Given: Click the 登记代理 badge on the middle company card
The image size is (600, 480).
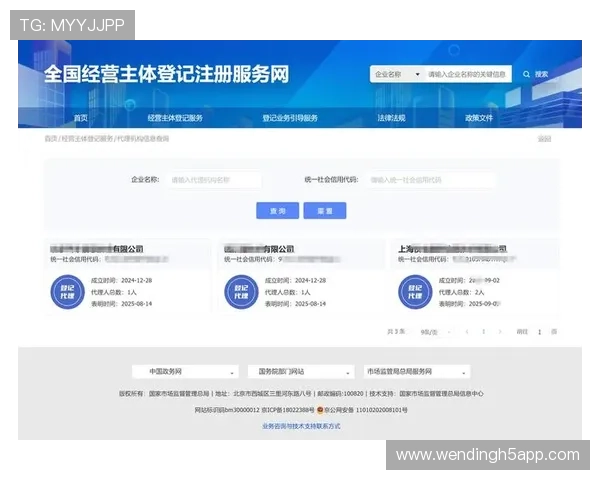Looking at the screenshot, I should coord(241,292).
